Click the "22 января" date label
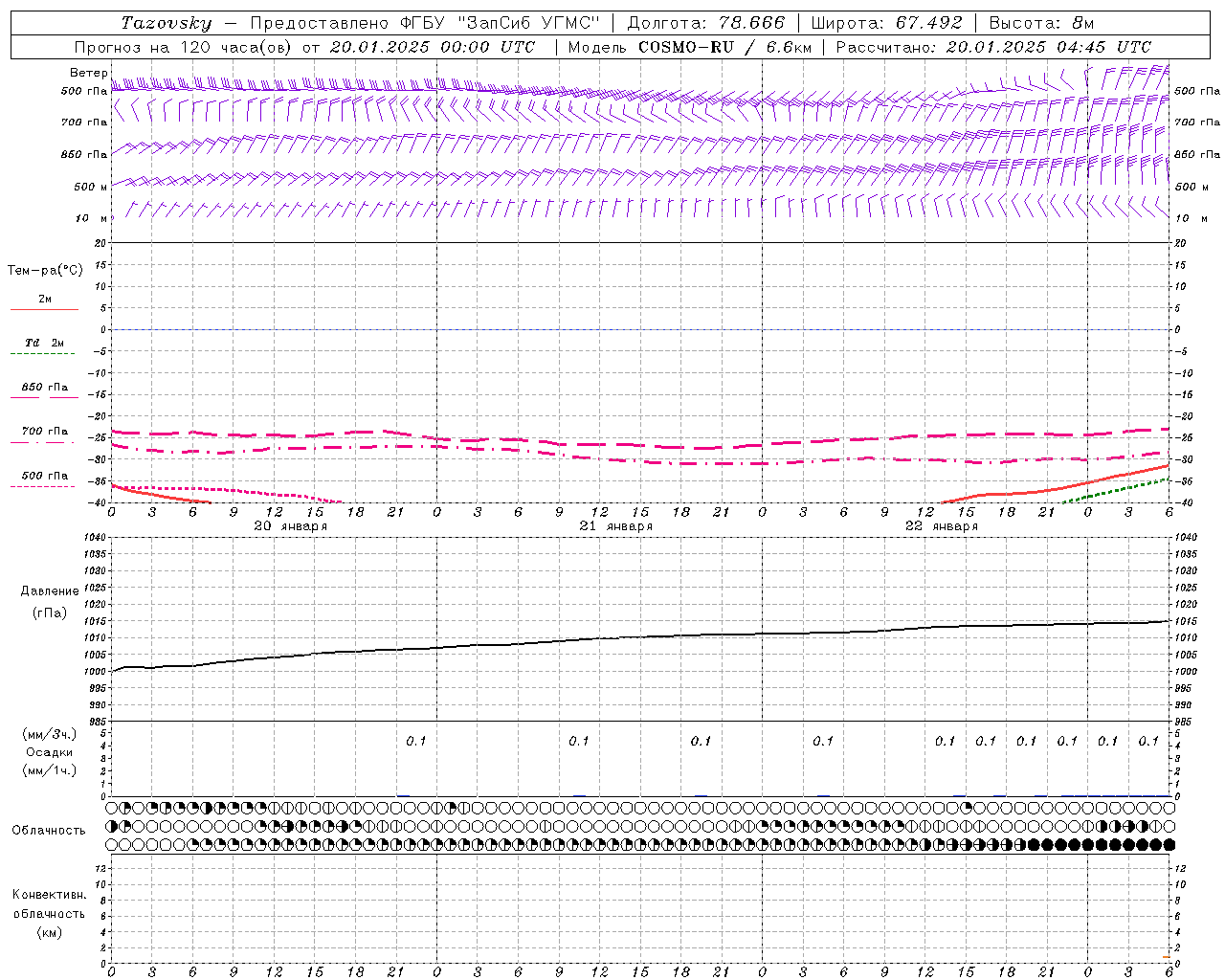The width and height of the screenshot is (1225, 980). click(x=942, y=526)
